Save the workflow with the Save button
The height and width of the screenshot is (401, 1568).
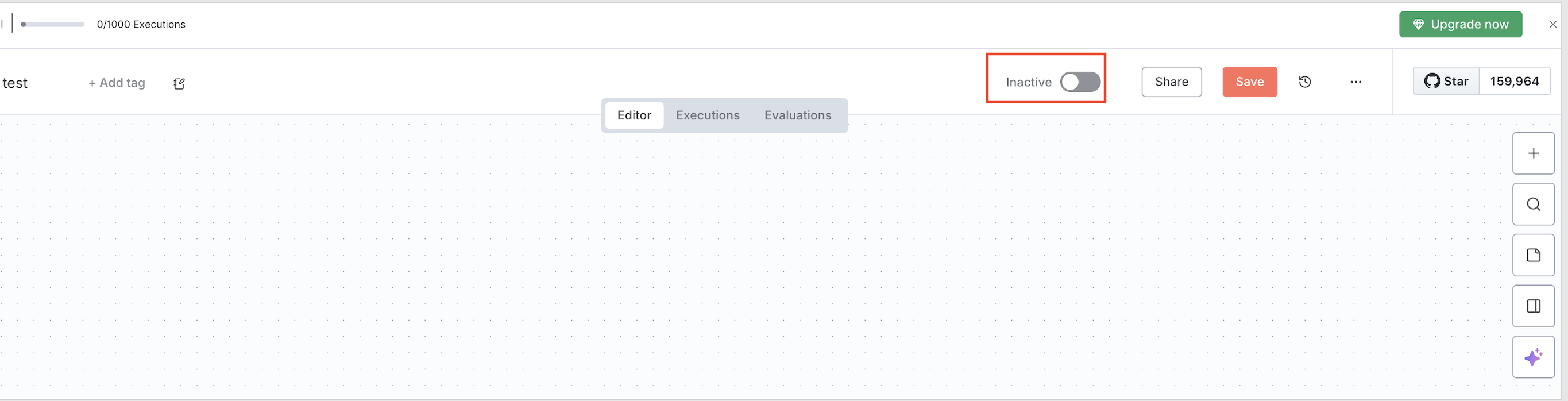[x=1249, y=82]
